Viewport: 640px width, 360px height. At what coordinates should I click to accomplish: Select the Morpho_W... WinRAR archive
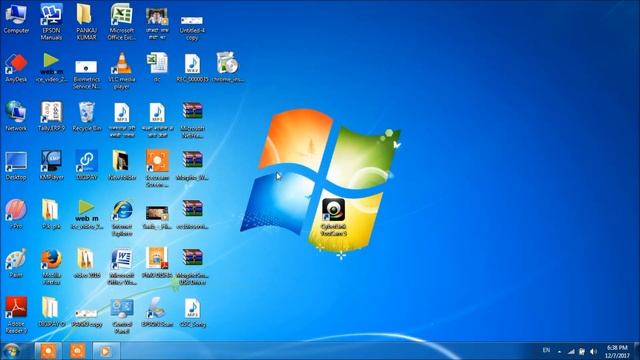click(192, 165)
